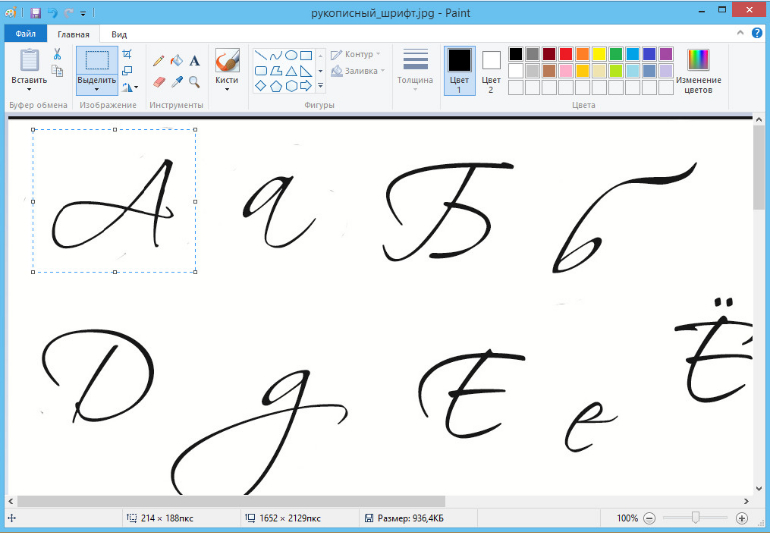This screenshot has width=770, height=533.
Task: Open the Выделить dropdown arrow
Action: [97, 89]
